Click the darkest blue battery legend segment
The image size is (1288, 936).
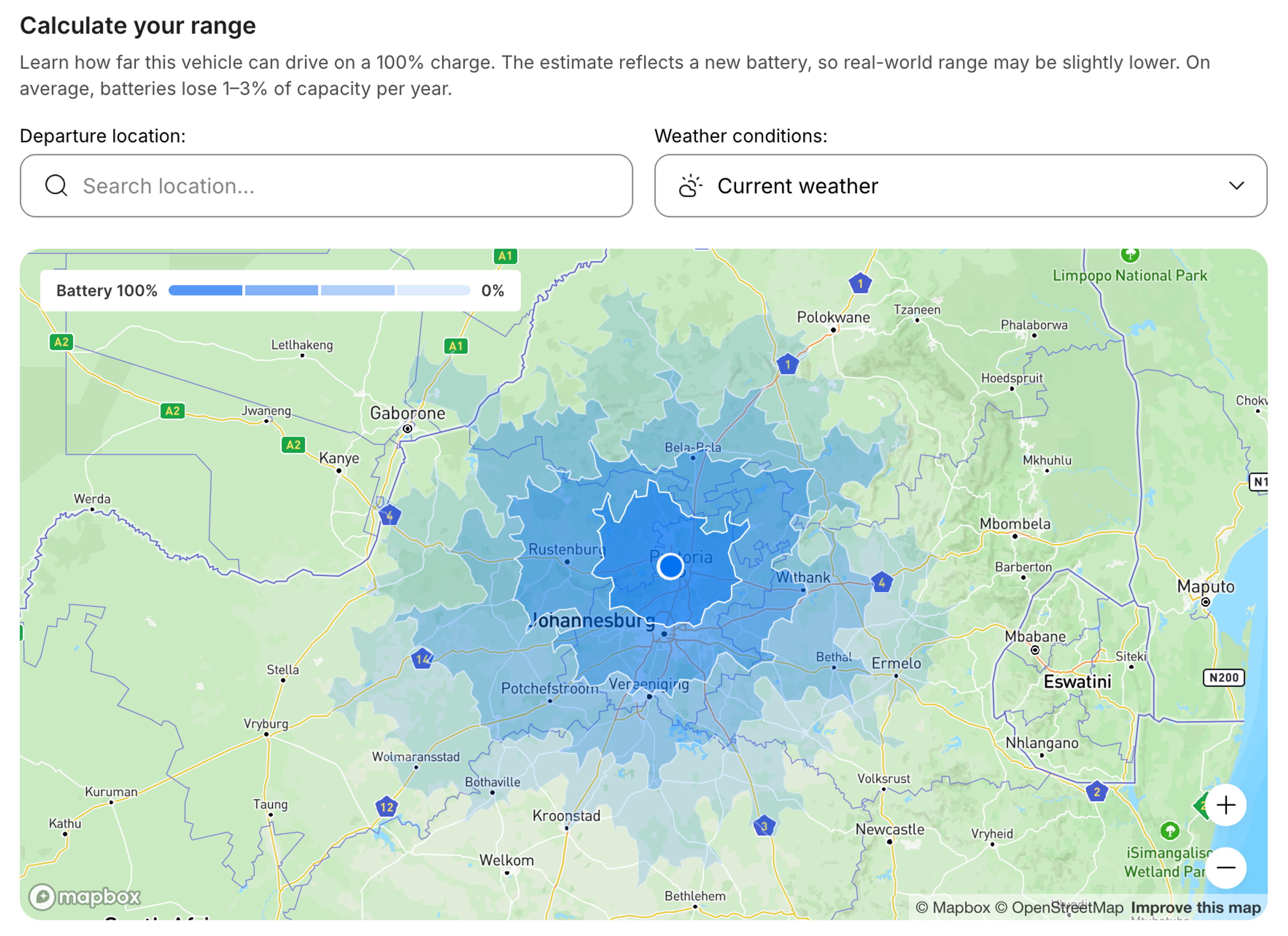[x=205, y=290]
